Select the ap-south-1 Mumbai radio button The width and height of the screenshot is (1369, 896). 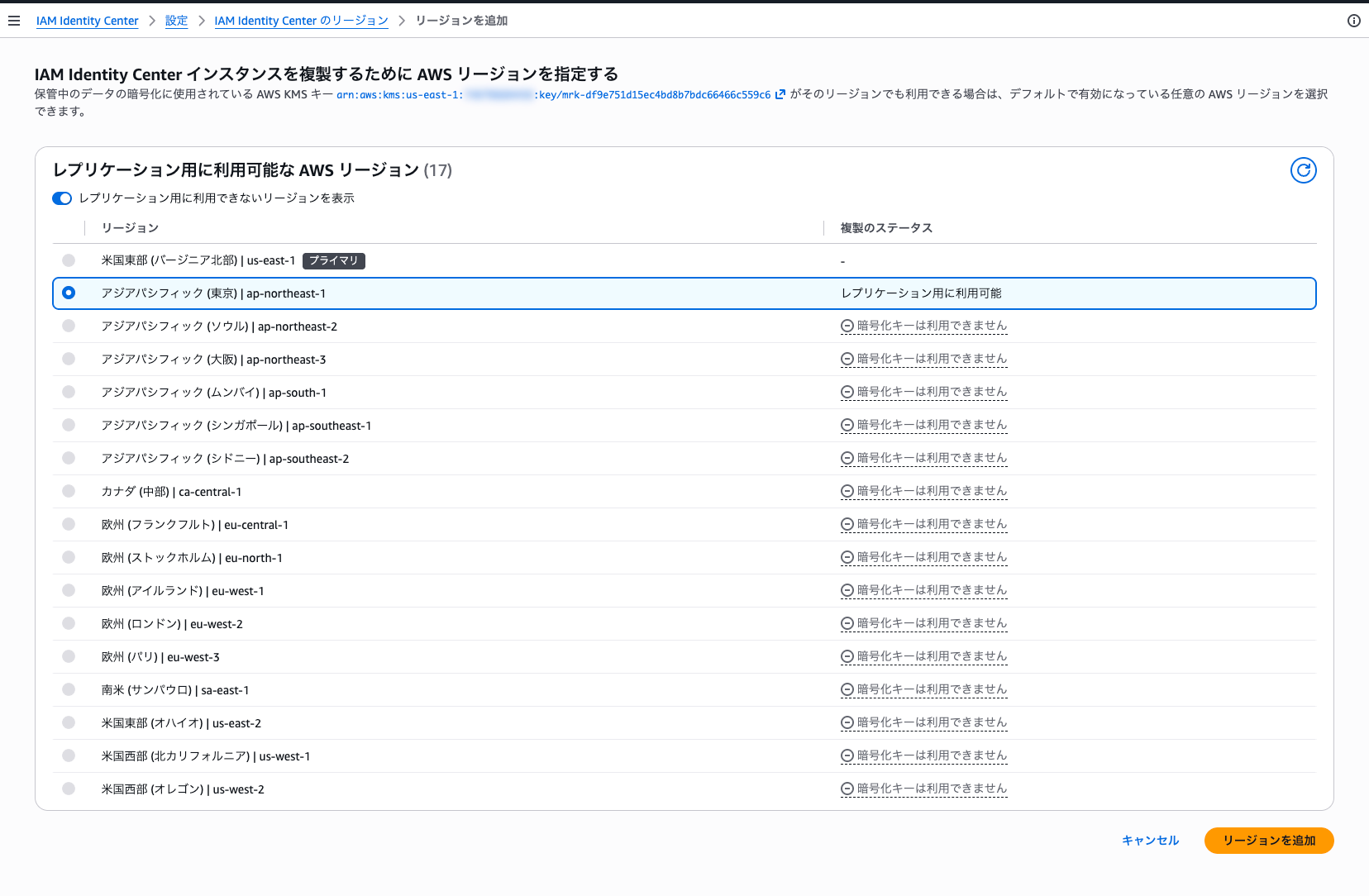point(69,393)
